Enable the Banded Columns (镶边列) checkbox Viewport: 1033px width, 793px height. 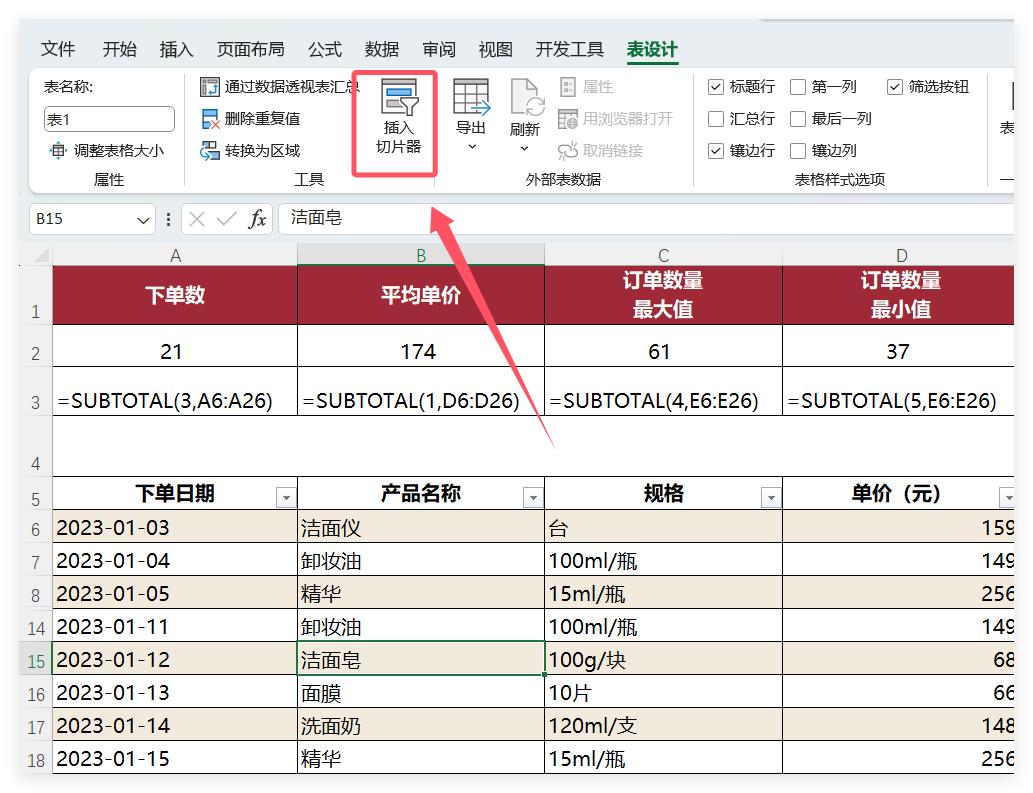pos(798,151)
